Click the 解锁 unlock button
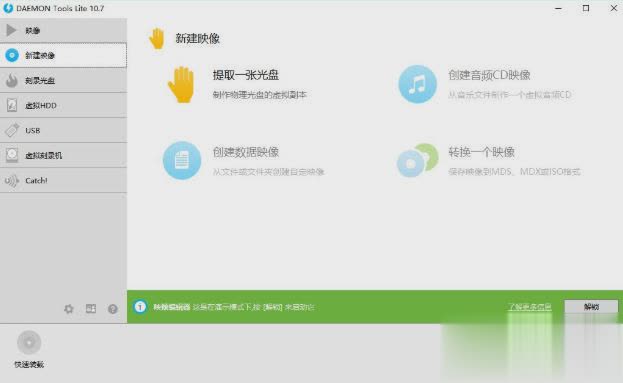The width and height of the screenshot is (623, 383). point(591,307)
